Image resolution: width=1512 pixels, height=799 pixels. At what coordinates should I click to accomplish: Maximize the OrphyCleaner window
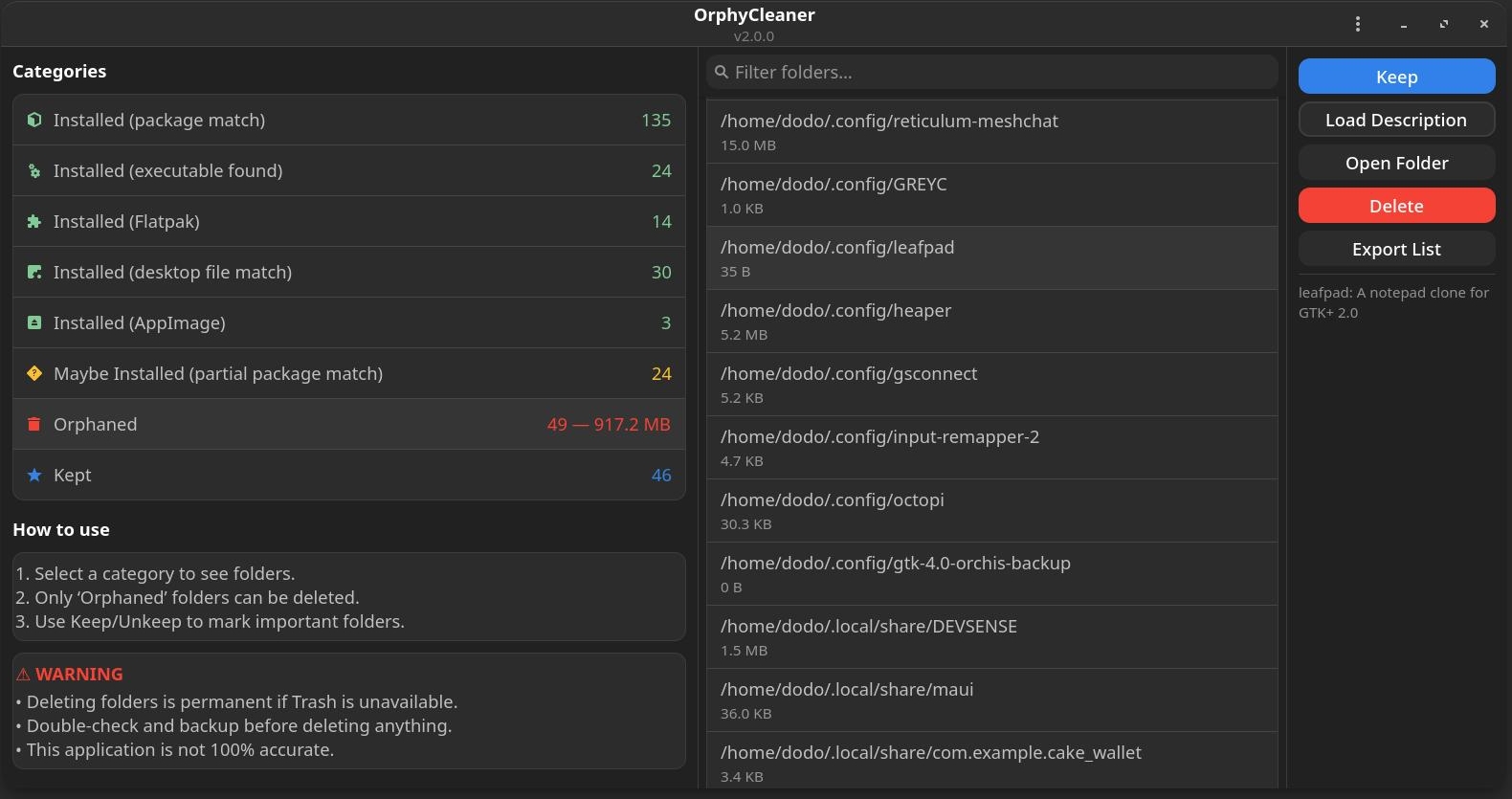coord(1443,24)
